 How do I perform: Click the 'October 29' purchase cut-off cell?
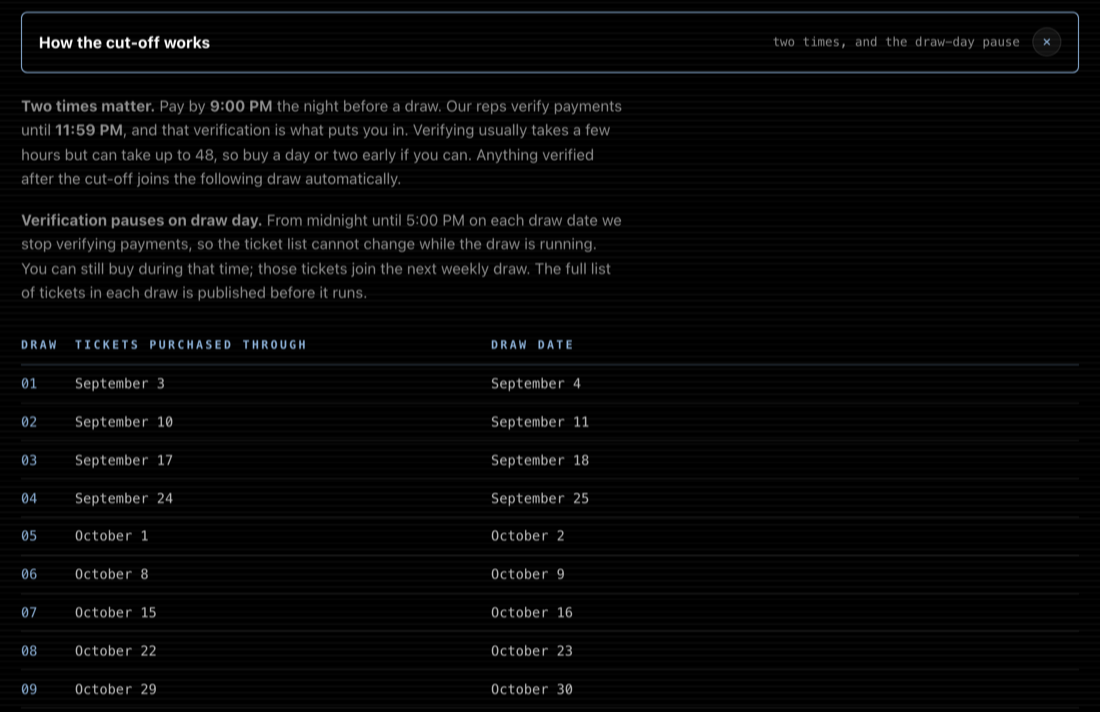coord(116,690)
